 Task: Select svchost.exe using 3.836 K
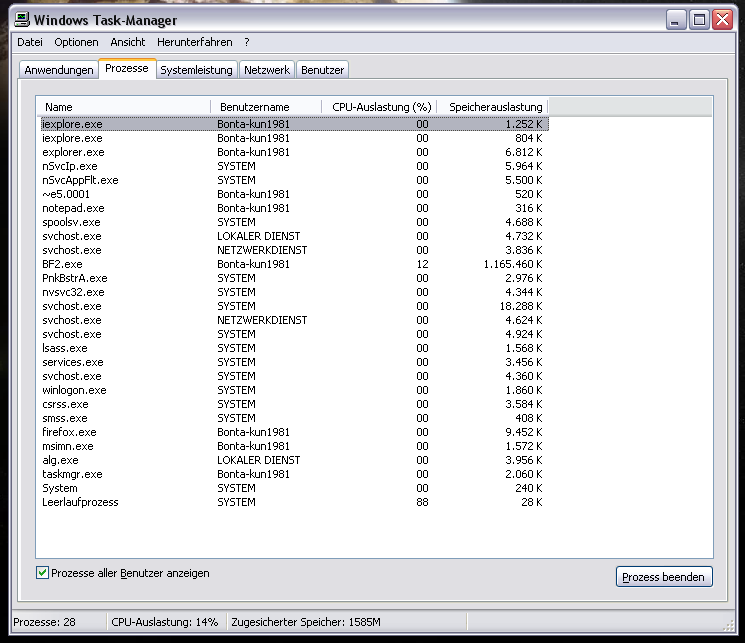pyautogui.click(x=295, y=250)
